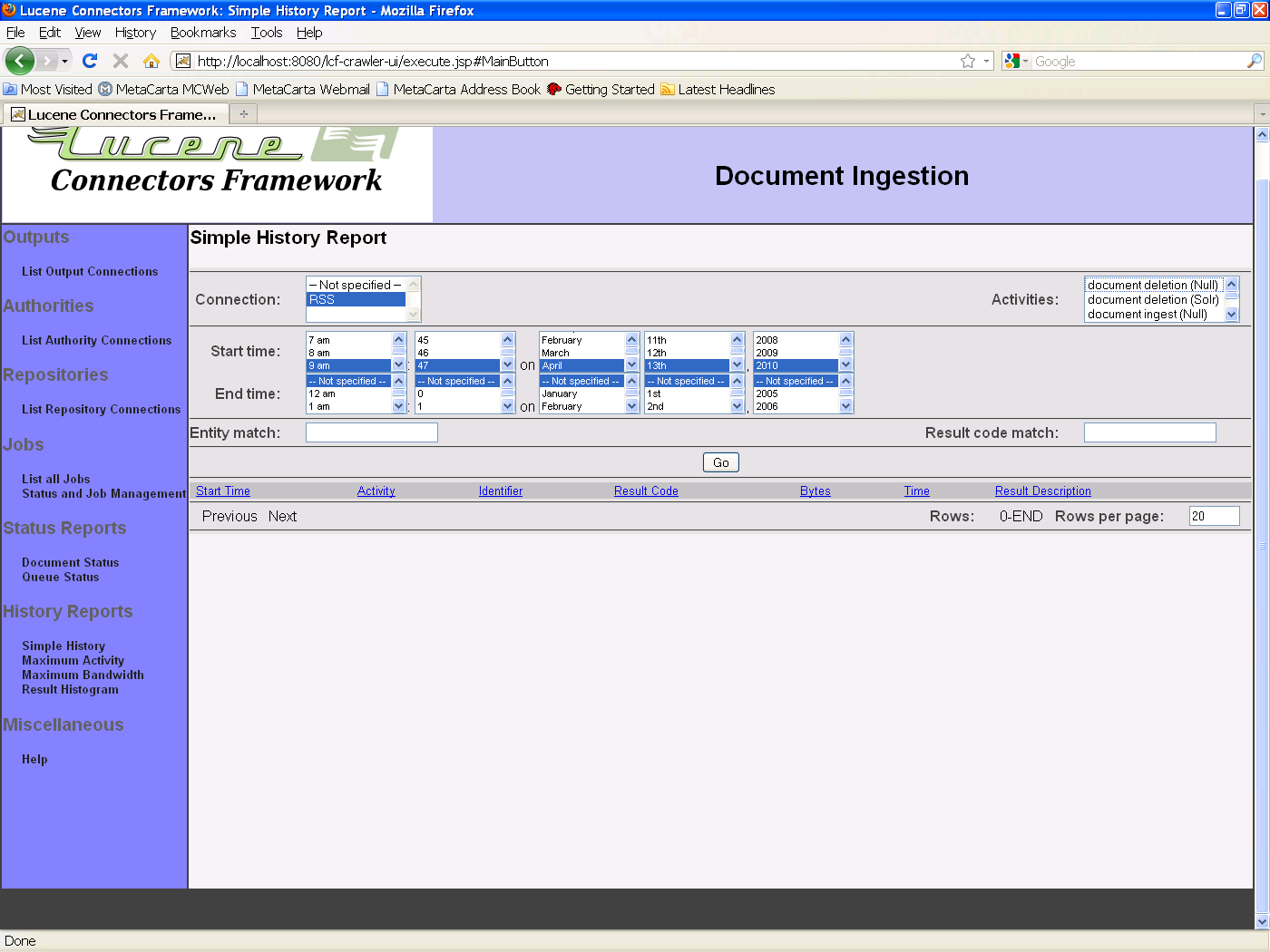The height and width of the screenshot is (952, 1270).
Task: Click the Stop loading X icon
Action: pos(120,61)
